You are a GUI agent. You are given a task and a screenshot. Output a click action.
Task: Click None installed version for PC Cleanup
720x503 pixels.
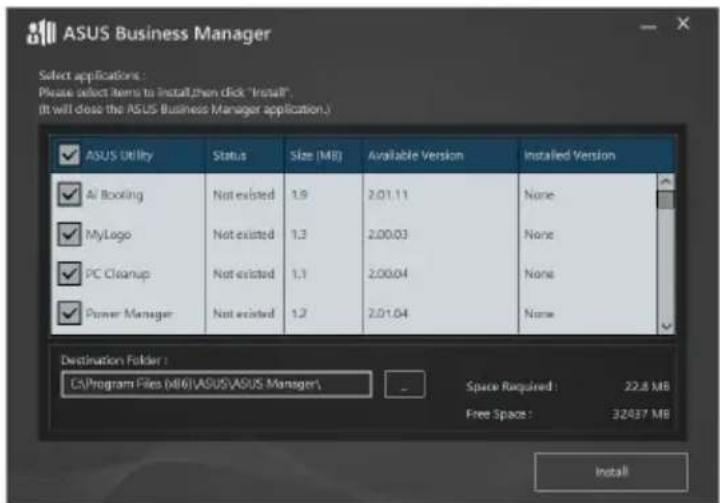click(539, 274)
